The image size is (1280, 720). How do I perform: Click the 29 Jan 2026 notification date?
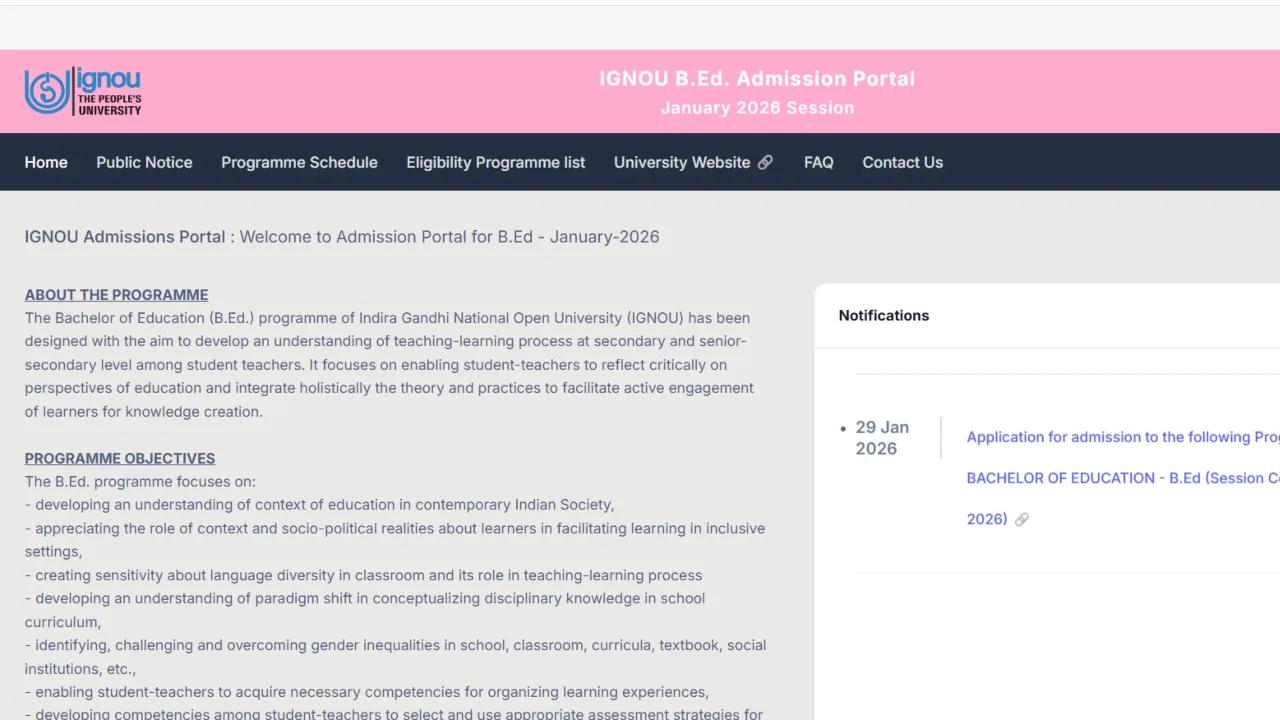tap(882, 437)
